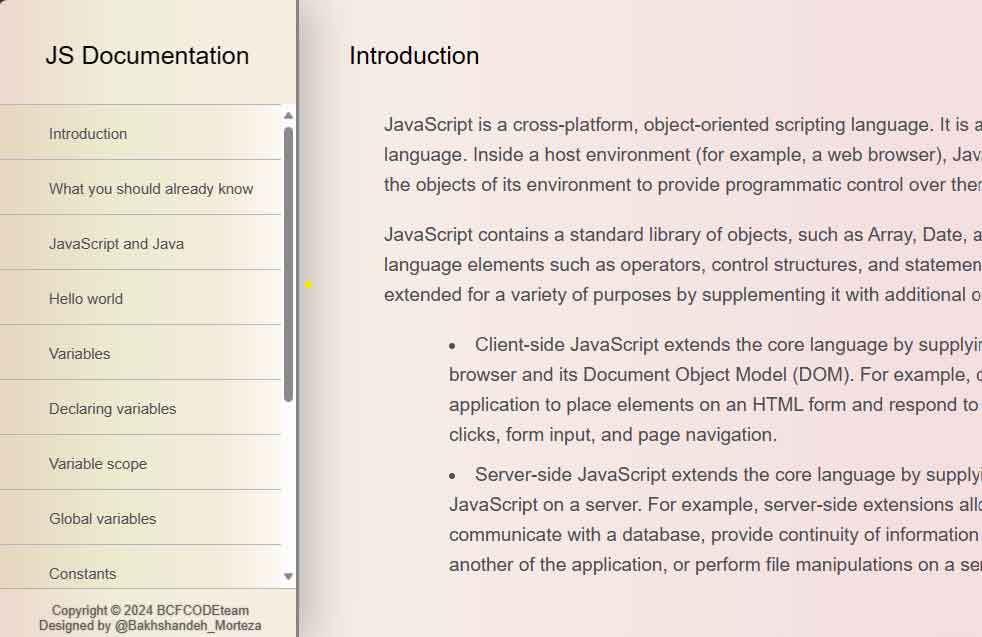The image size is (982, 637).
Task: Open the Introduction section link
Action: (x=88, y=134)
